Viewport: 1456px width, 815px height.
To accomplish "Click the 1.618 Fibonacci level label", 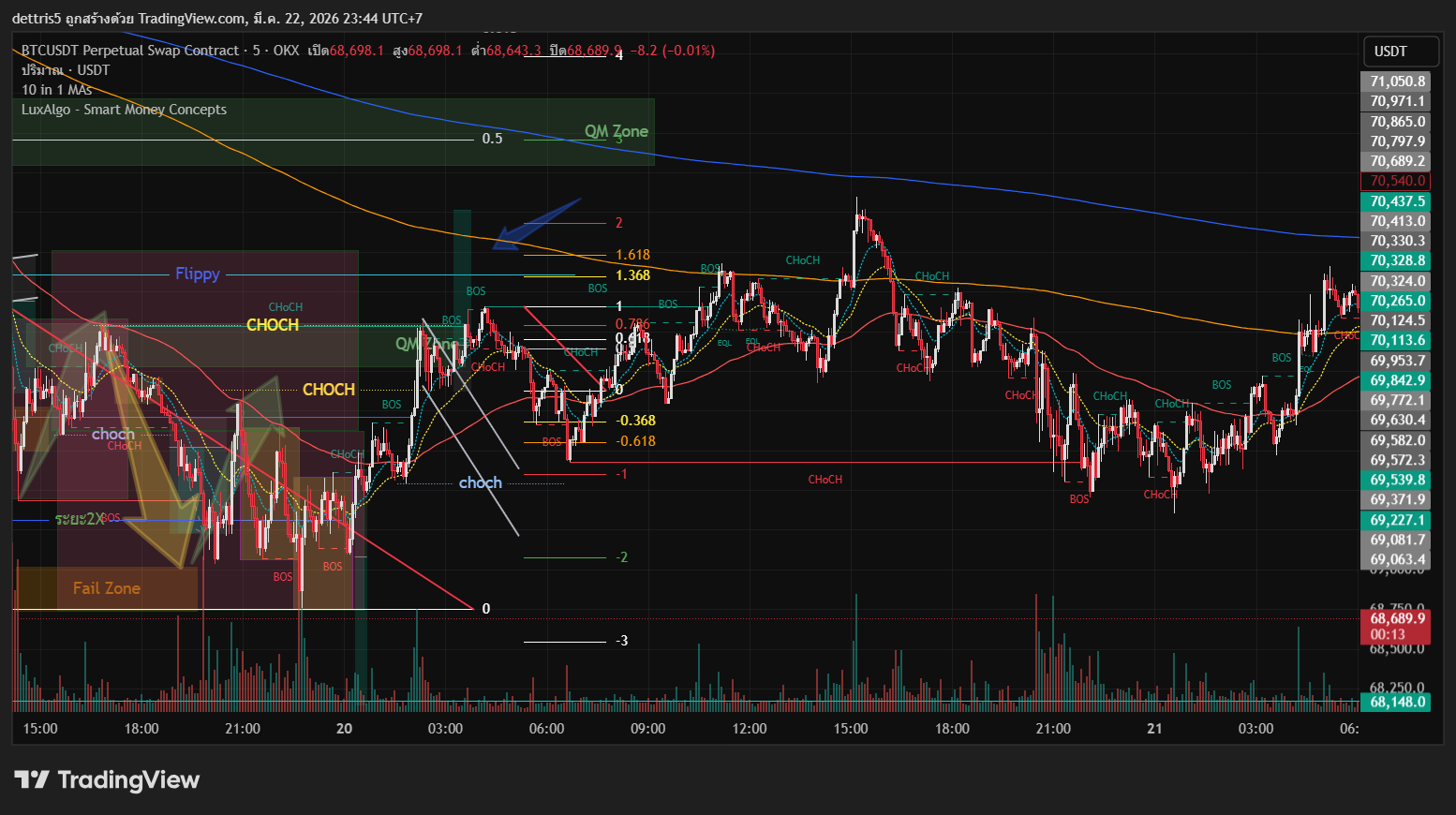I will [x=632, y=255].
